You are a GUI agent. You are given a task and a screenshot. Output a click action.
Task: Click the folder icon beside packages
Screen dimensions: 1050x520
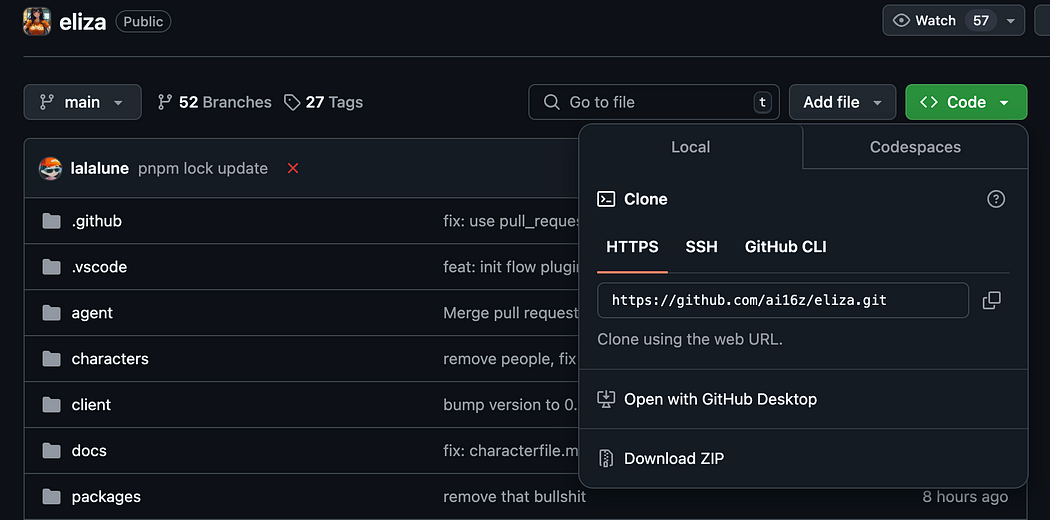pyautogui.click(x=51, y=497)
